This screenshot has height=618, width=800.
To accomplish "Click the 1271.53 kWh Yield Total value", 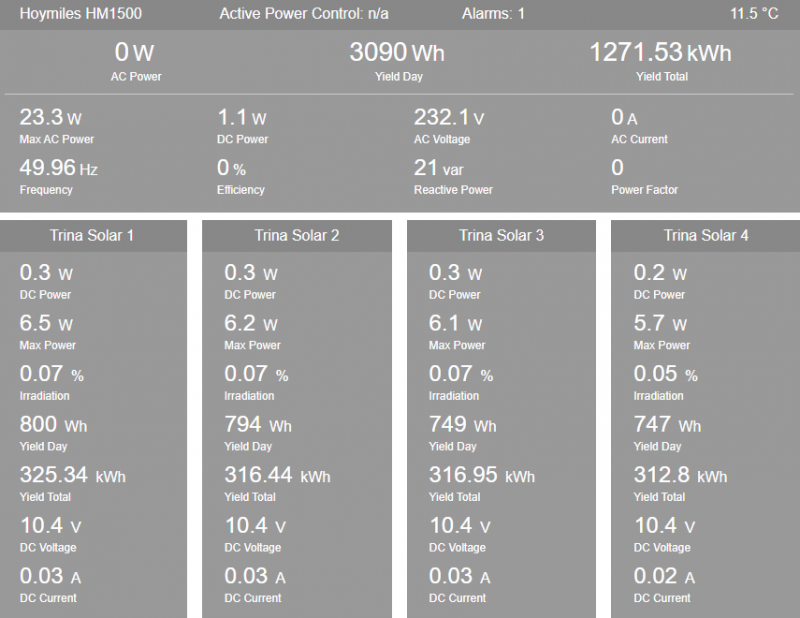I will coord(660,52).
